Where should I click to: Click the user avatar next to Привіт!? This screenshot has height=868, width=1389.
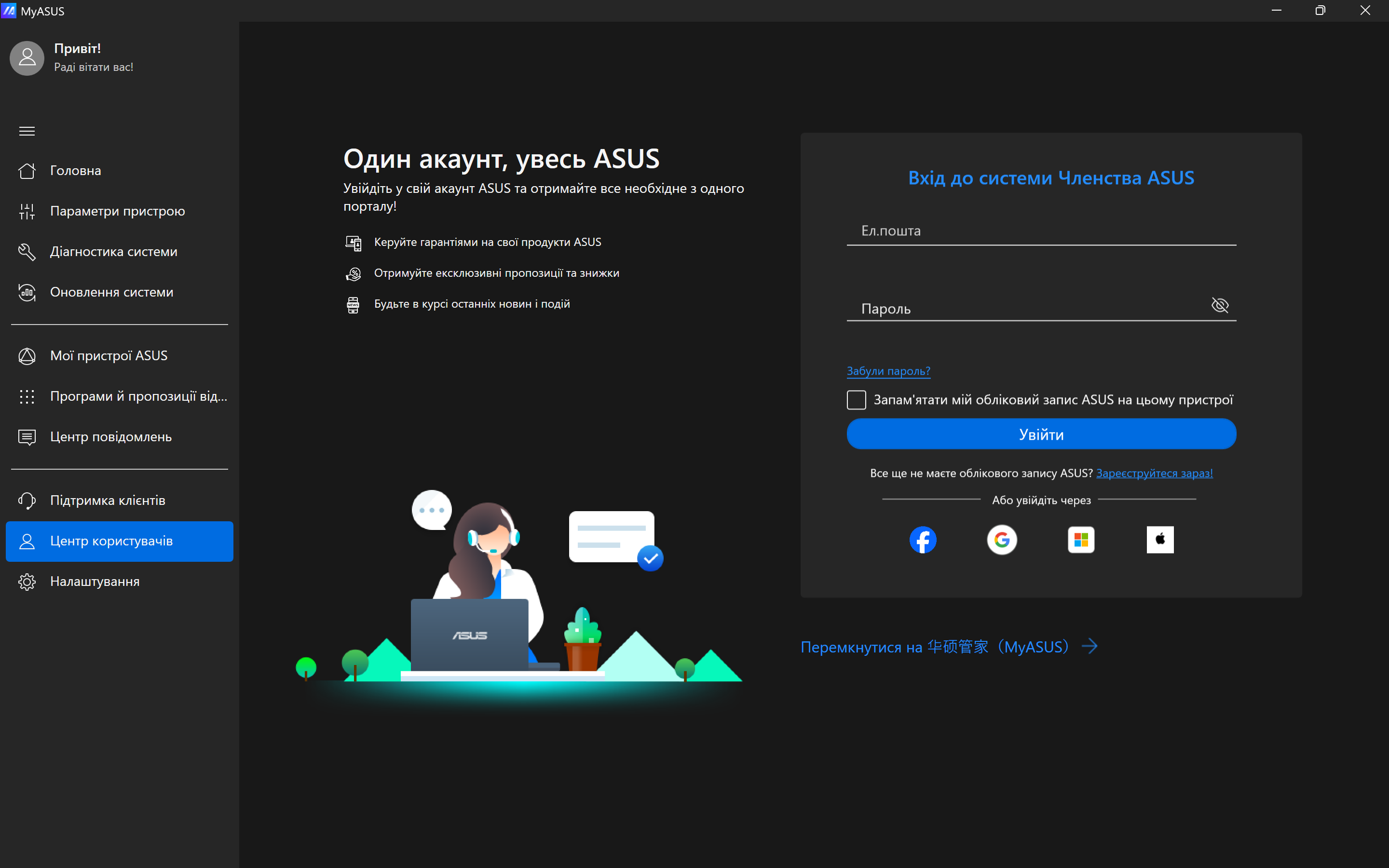(x=27, y=58)
